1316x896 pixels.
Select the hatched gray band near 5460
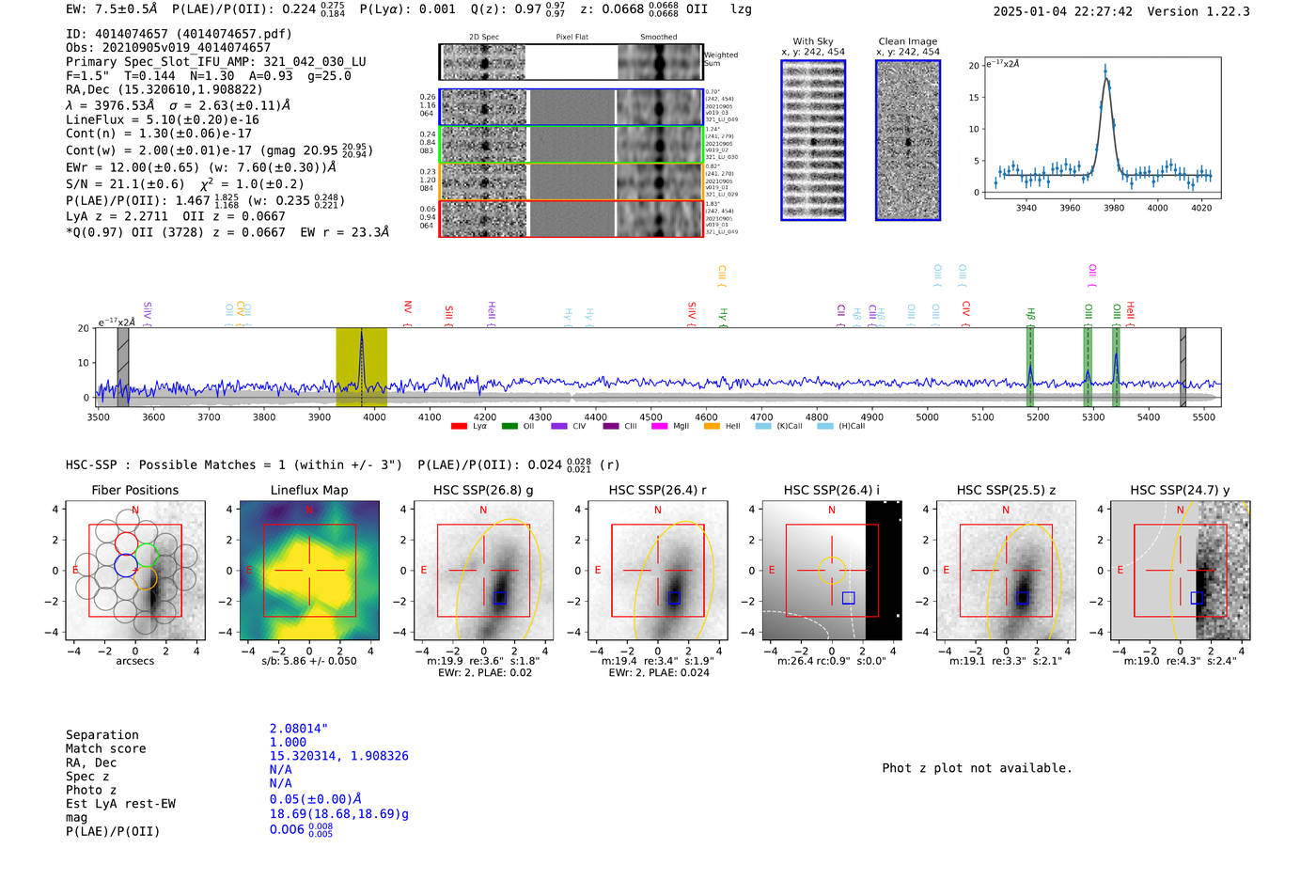[x=1183, y=368]
